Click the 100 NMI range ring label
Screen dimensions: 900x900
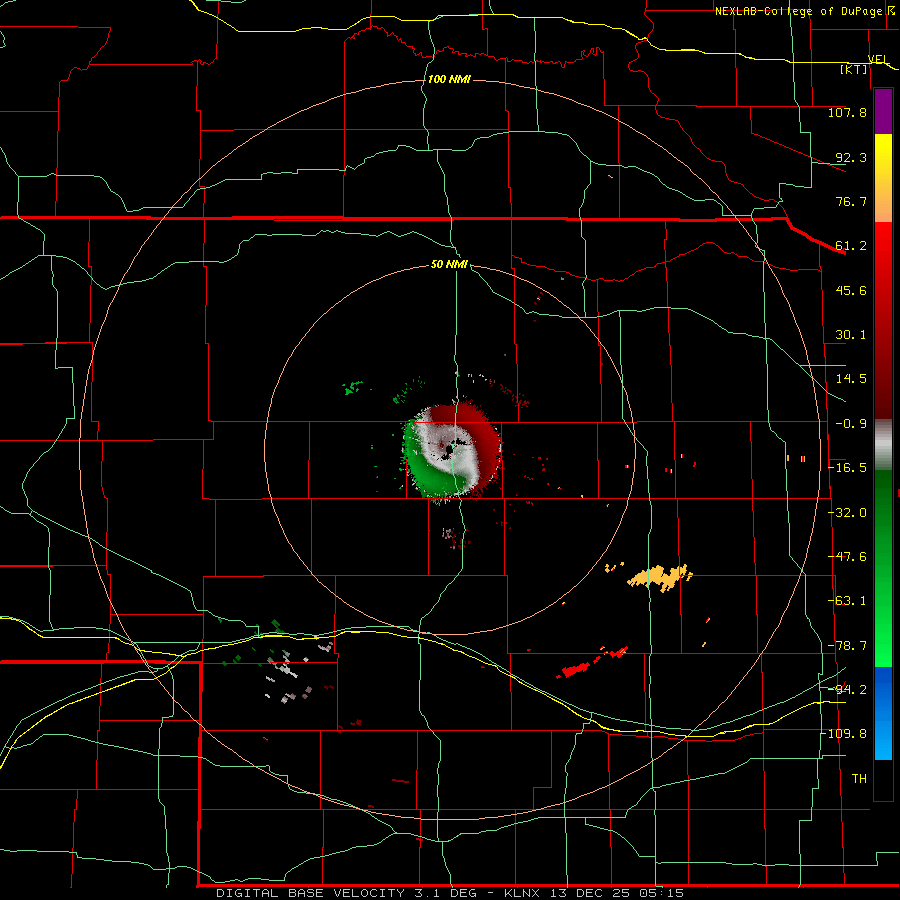[x=449, y=79]
